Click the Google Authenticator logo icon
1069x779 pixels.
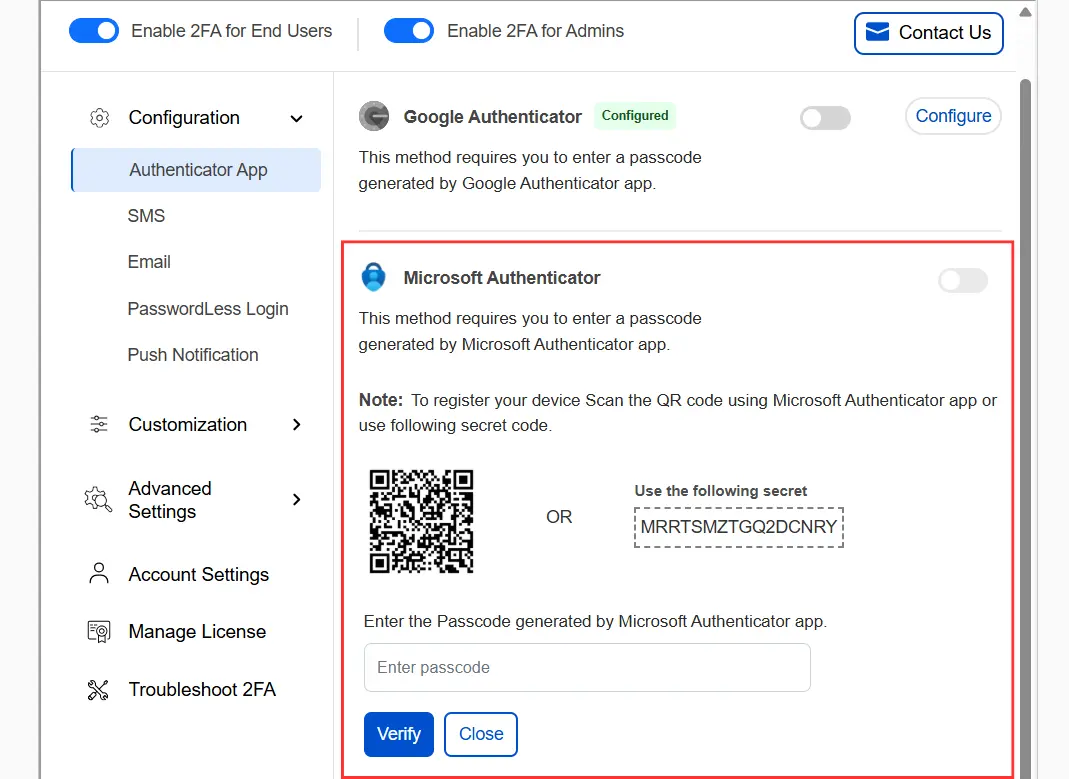pyautogui.click(x=374, y=117)
